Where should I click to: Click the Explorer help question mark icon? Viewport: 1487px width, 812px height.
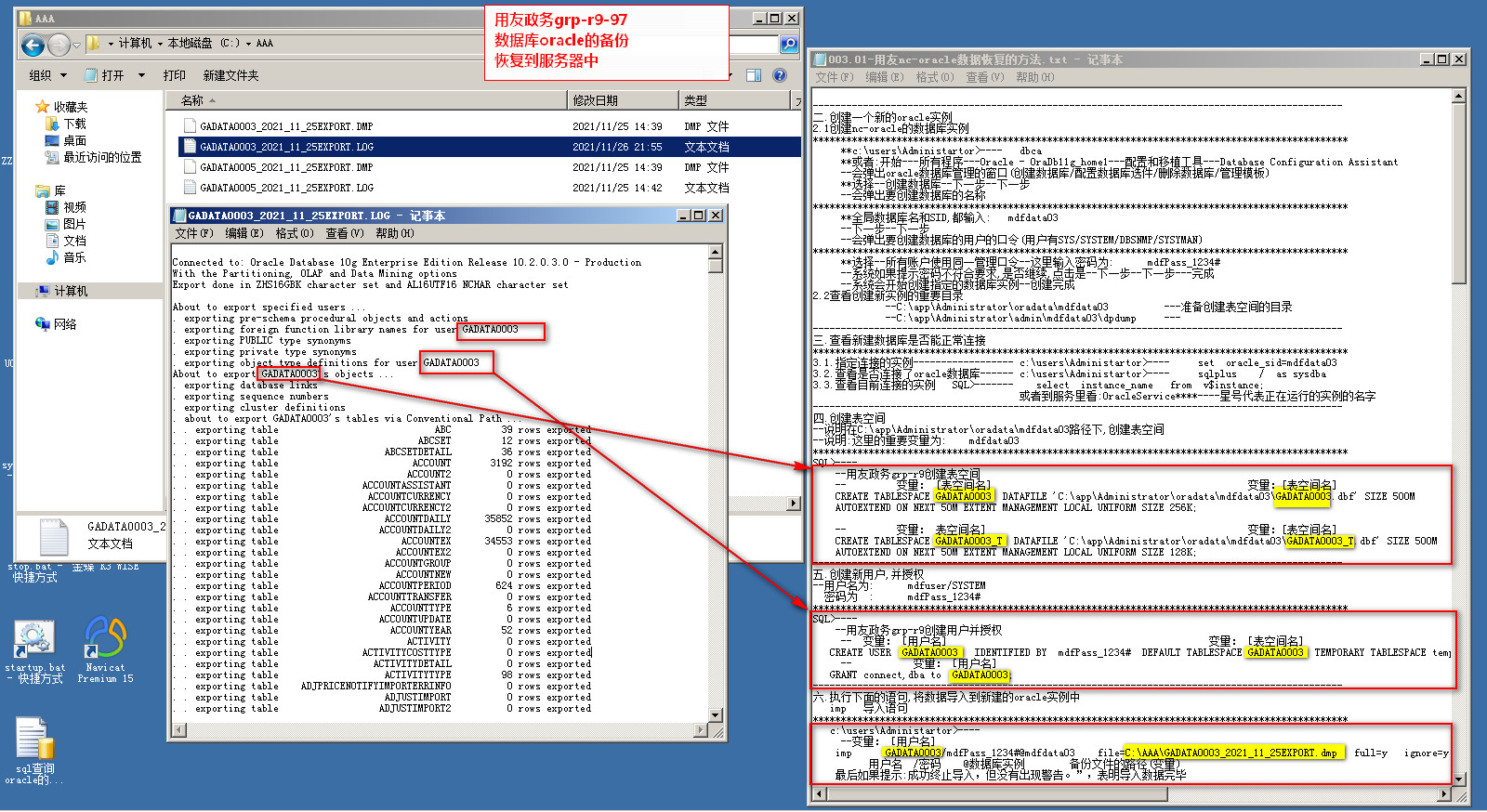780,75
